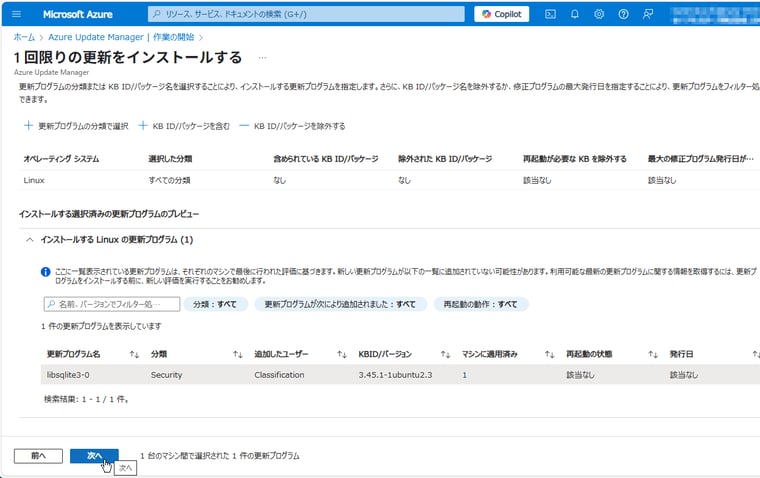Viewport: 760px width, 478px height.
Task: Collapse the インストールする Linux の更新プログラム section
Action: coord(30,239)
